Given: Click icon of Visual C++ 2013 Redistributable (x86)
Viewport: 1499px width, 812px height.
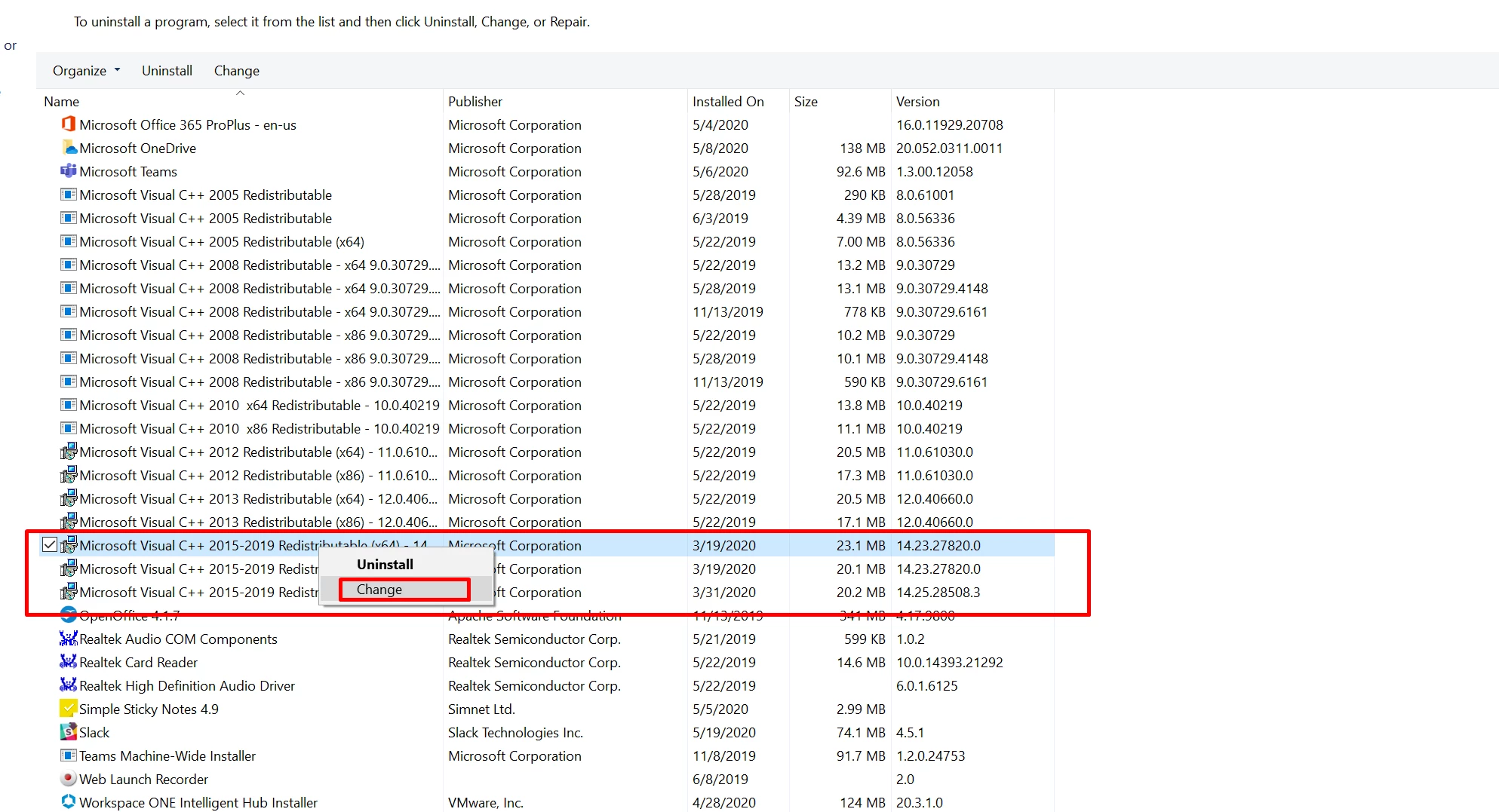Looking at the screenshot, I should pos(68,521).
